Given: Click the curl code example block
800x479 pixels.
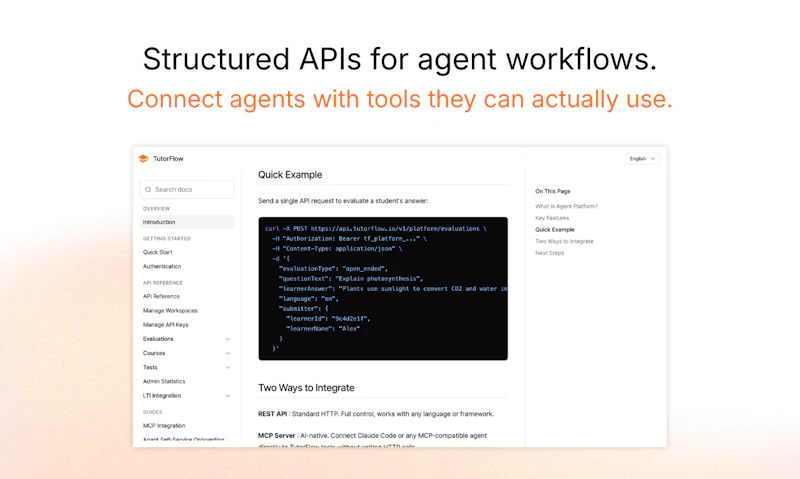Looking at the screenshot, I should (x=383, y=289).
